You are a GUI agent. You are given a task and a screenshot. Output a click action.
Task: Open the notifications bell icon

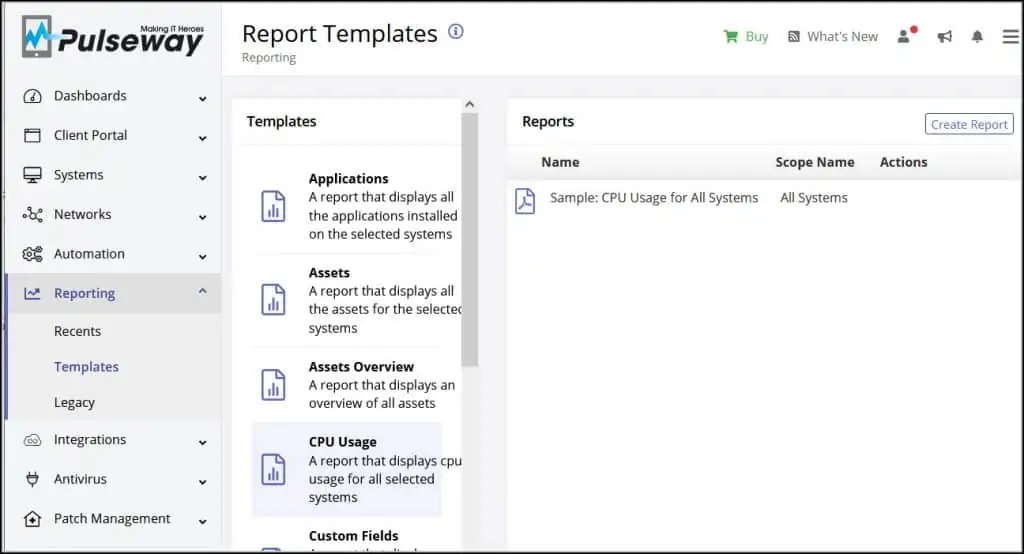[x=977, y=37]
